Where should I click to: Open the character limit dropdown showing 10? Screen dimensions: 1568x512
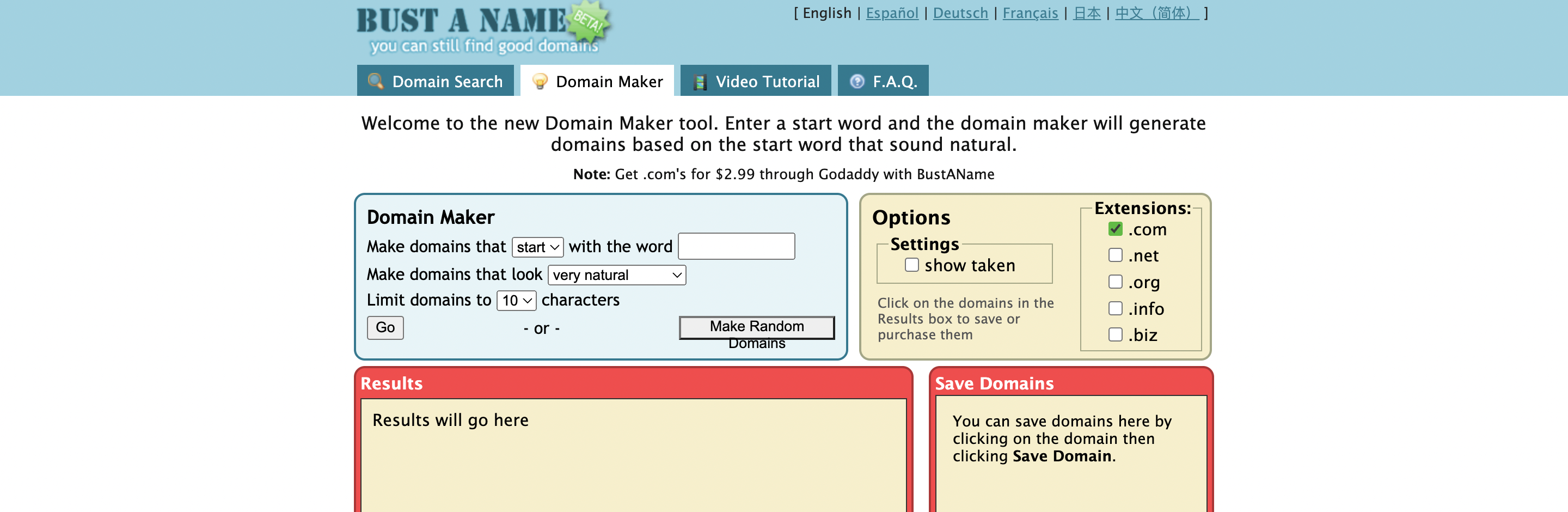point(516,300)
